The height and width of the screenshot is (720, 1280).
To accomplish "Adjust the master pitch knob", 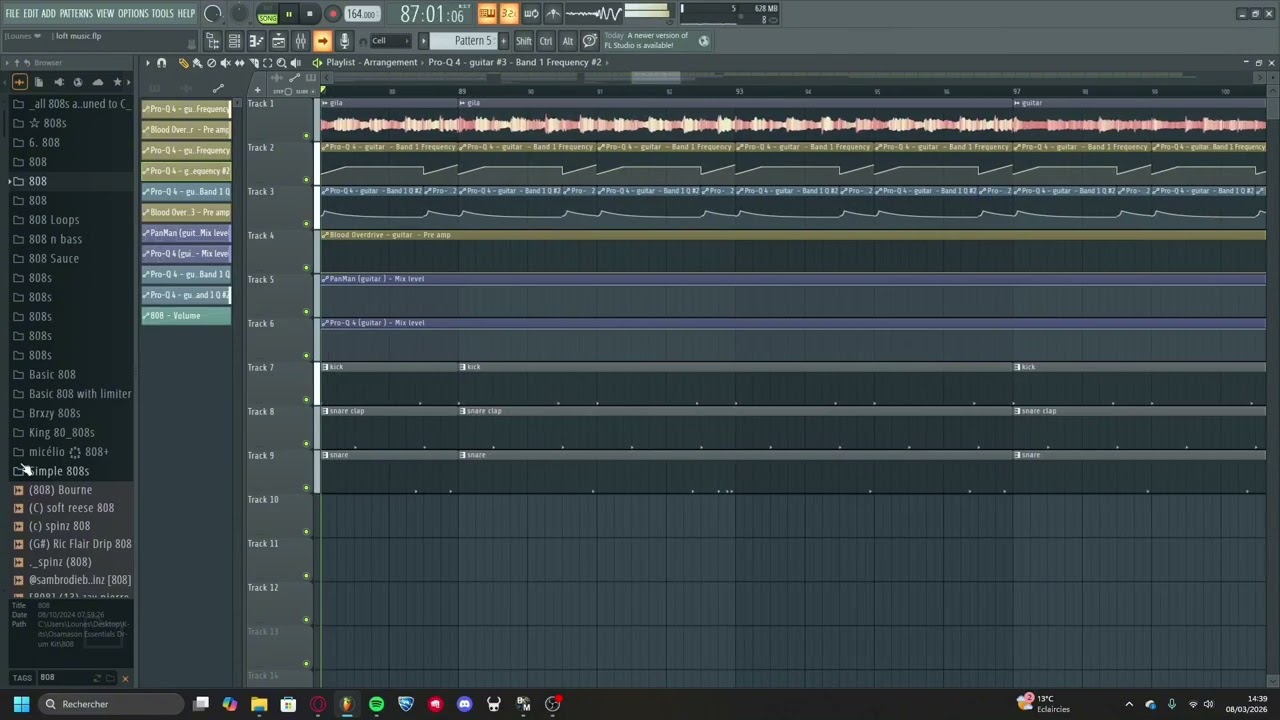I will [239, 13].
